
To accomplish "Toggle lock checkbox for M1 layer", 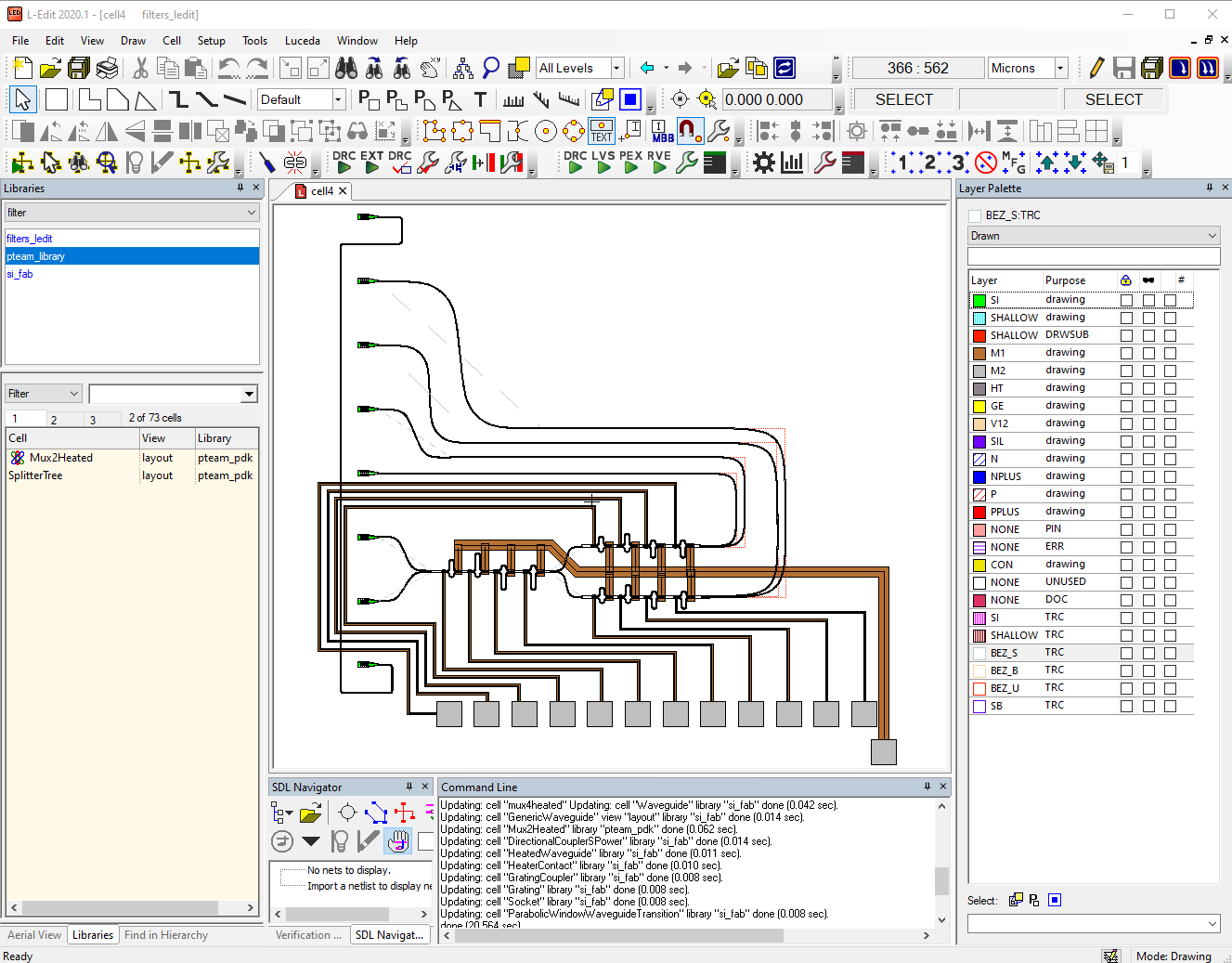I will coord(1126,353).
